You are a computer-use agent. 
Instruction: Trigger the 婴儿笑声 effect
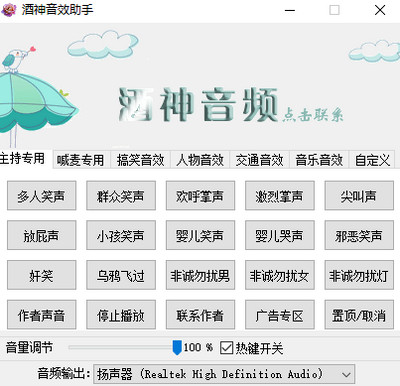click(200, 235)
